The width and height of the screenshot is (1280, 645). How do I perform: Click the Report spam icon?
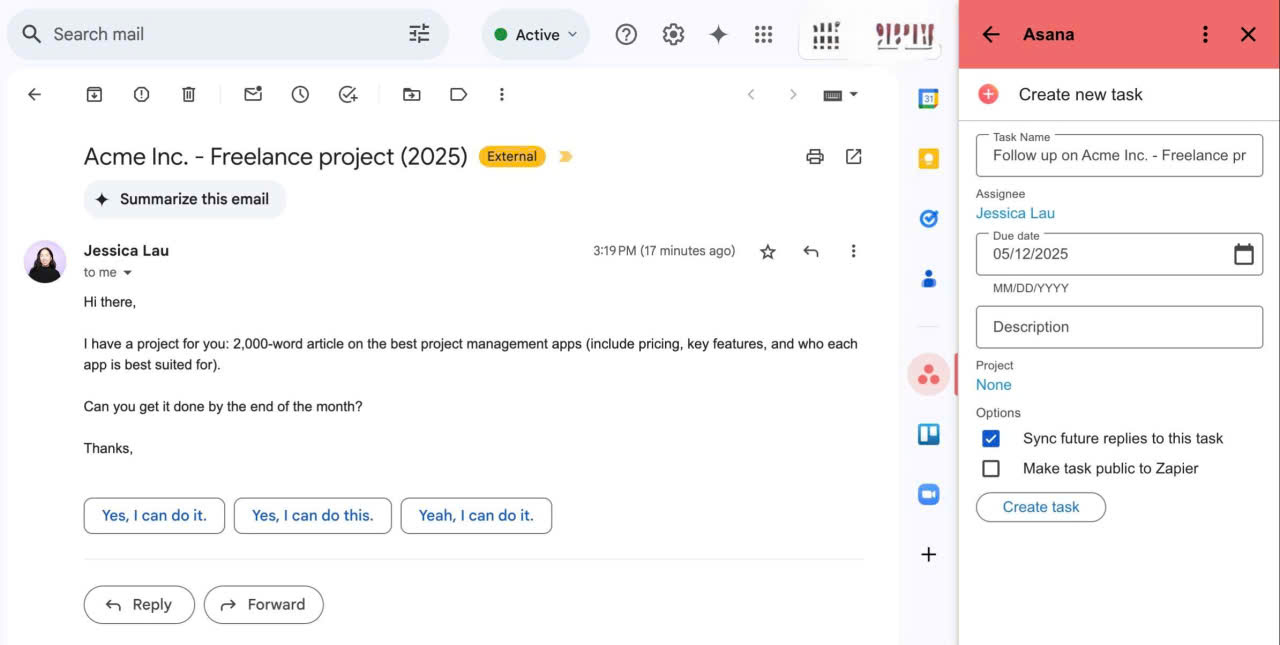(x=141, y=94)
